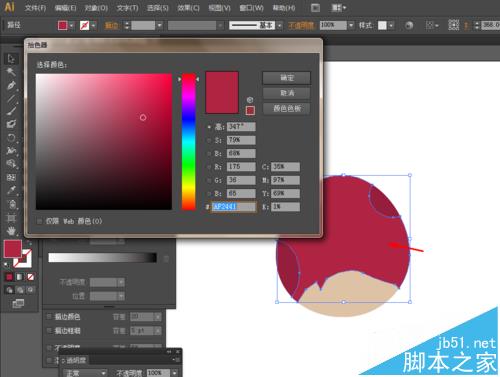Select the Eraser tool
Screen dimensions: 500x377
coord(11,124)
